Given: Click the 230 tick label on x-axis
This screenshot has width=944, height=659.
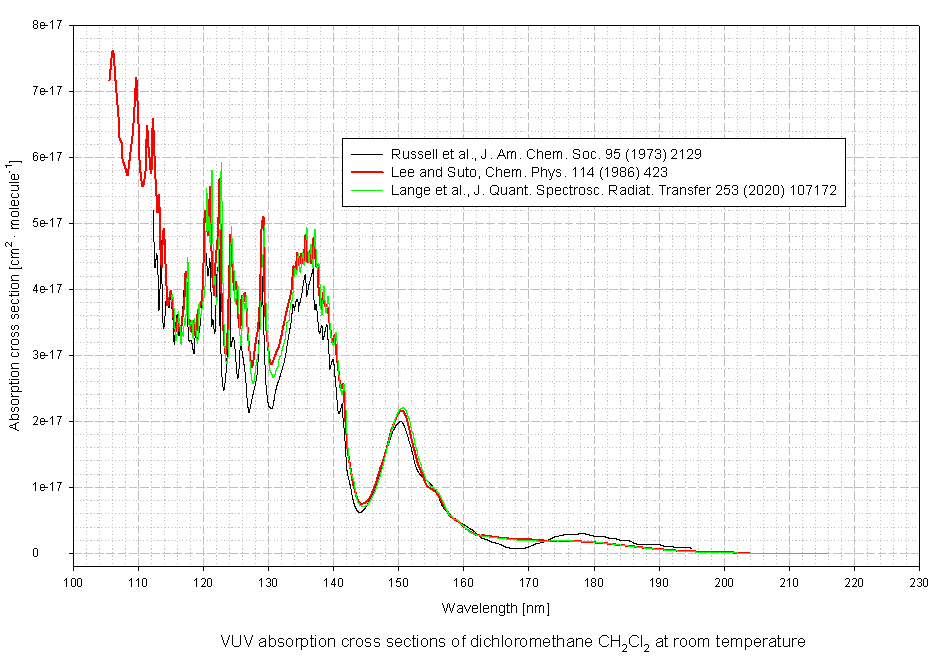Looking at the screenshot, I should click(919, 580).
